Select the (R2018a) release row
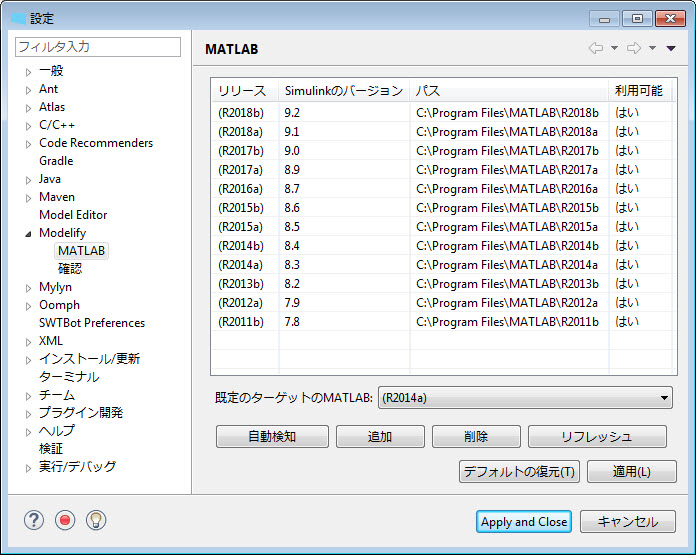Image resolution: width=696 pixels, height=555 pixels. pyautogui.click(x=444, y=132)
